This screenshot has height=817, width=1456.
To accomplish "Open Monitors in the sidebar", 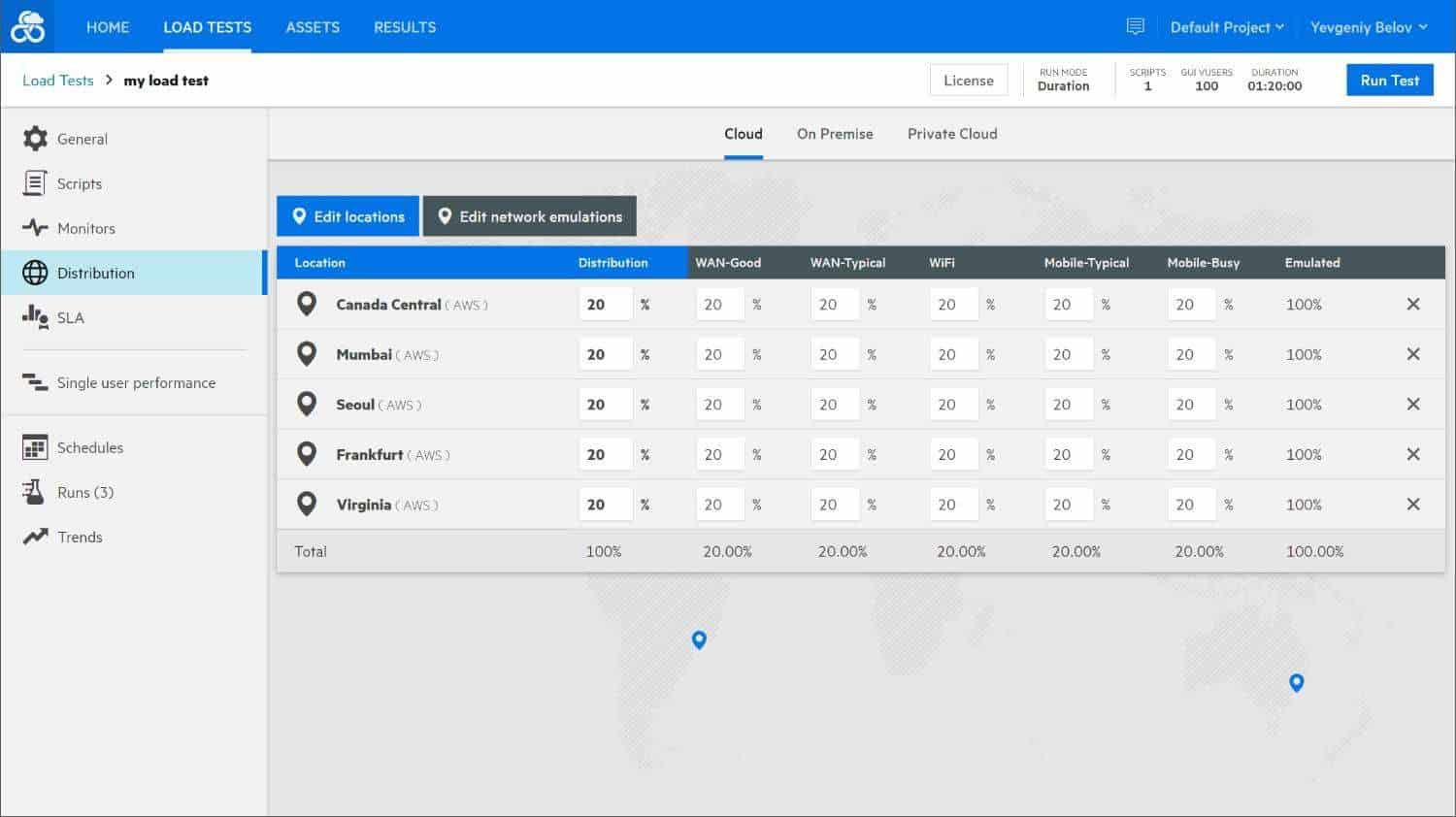I will tap(134, 228).
